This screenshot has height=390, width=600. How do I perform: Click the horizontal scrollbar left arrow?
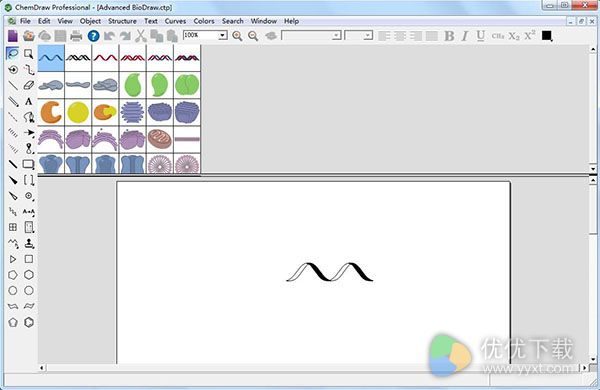point(42,368)
